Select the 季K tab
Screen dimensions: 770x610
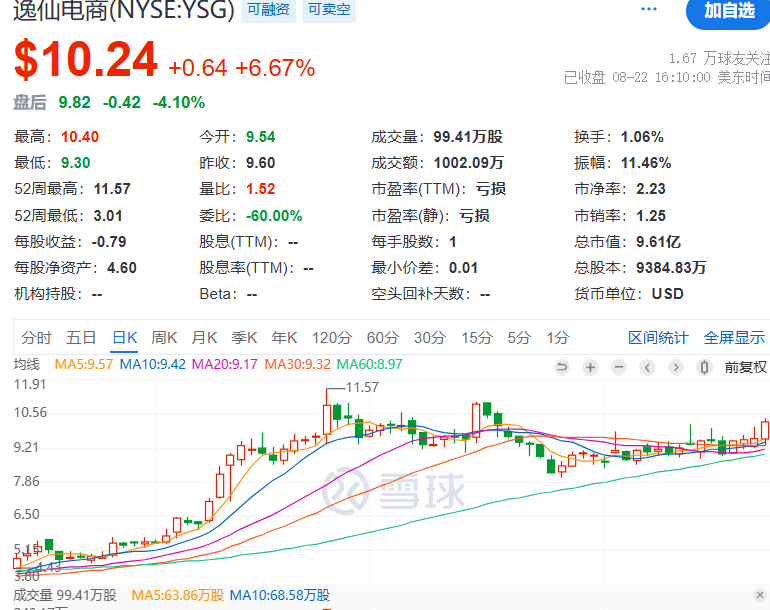click(244, 338)
